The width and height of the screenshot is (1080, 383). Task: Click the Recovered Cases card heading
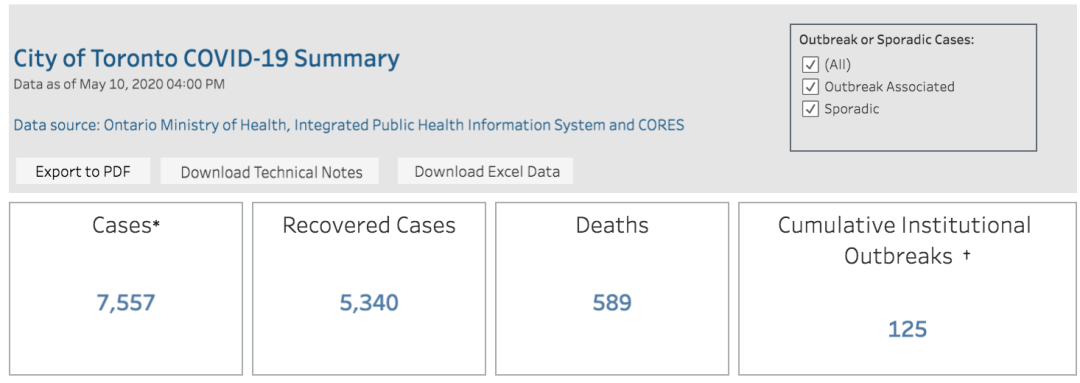(x=368, y=225)
